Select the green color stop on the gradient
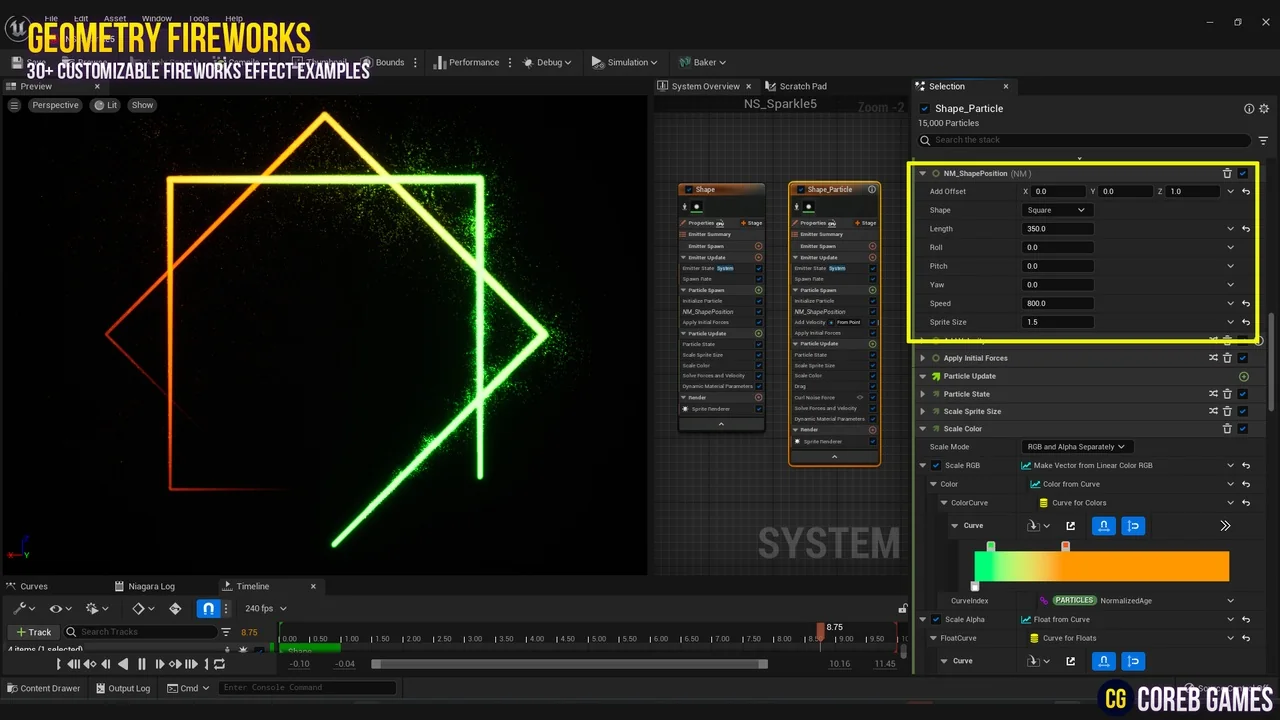The width and height of the screenshot is (1280, 720). [990, 545]
